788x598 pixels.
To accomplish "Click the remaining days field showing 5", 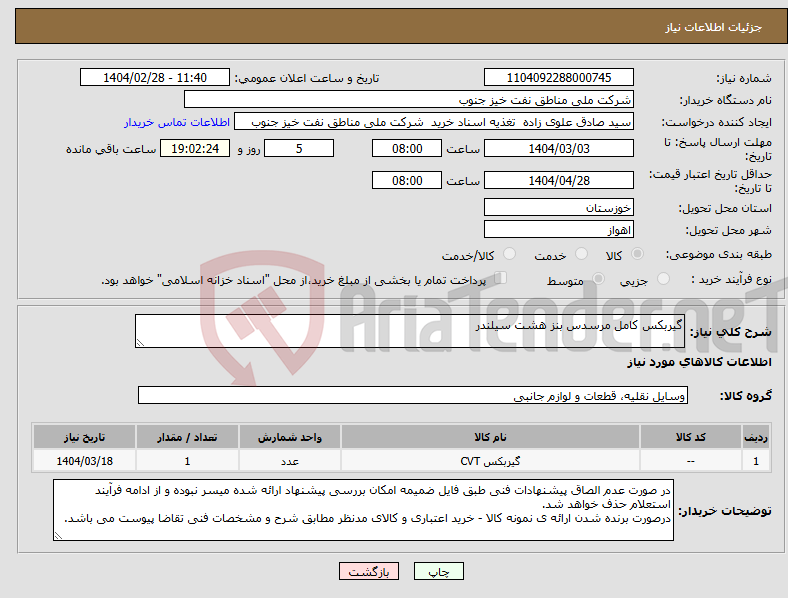I will 299,149.
